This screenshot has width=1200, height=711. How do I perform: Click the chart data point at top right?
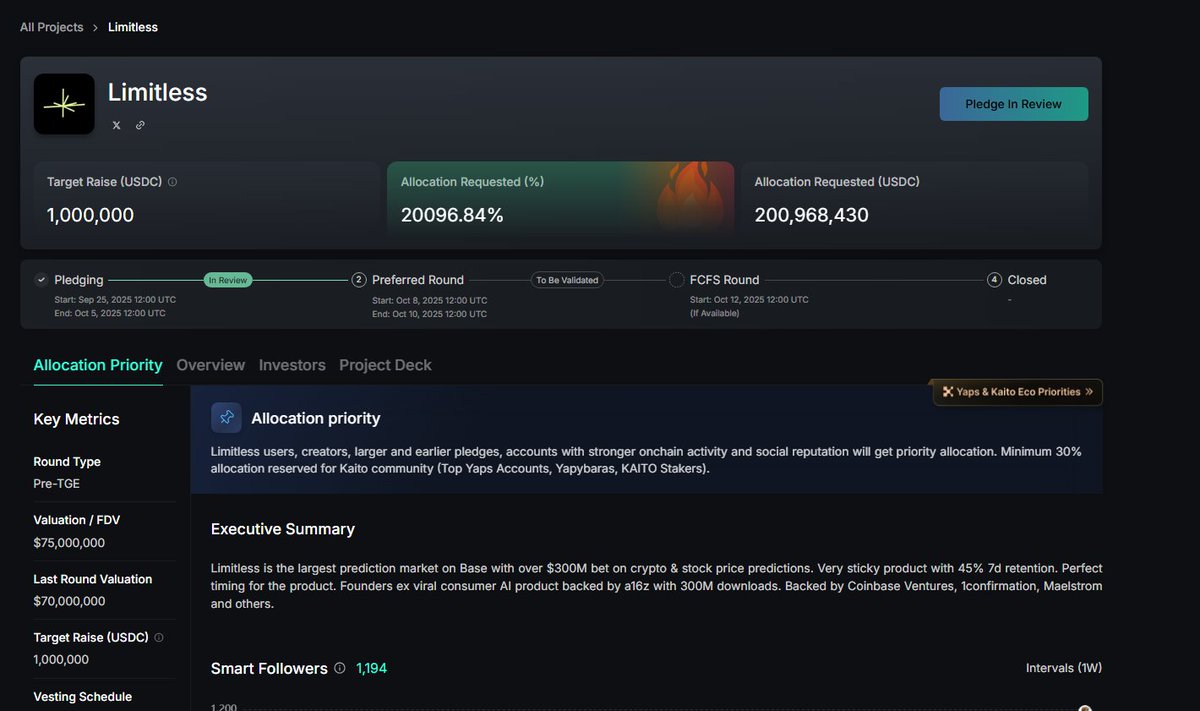click(x=1085, y=708)
